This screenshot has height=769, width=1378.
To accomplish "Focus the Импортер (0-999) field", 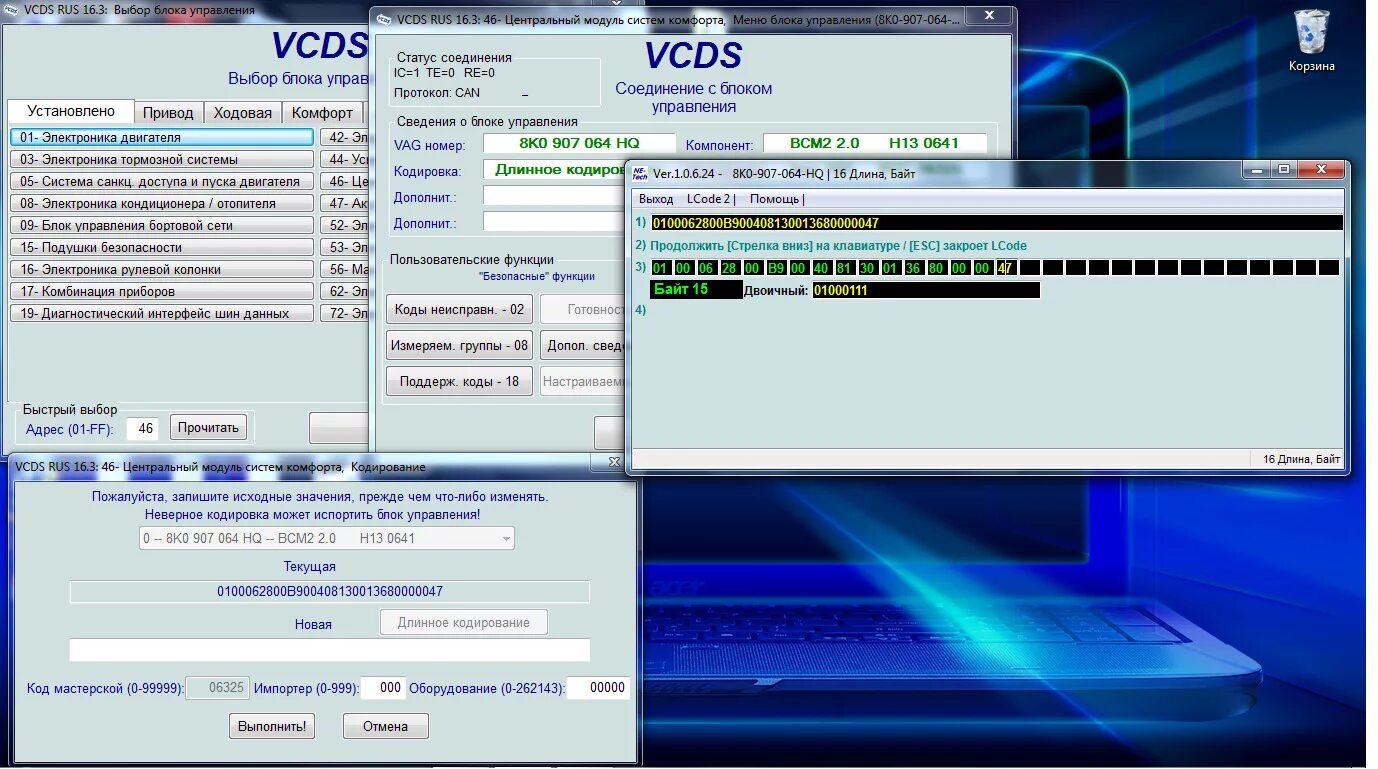I will (383, 688).
